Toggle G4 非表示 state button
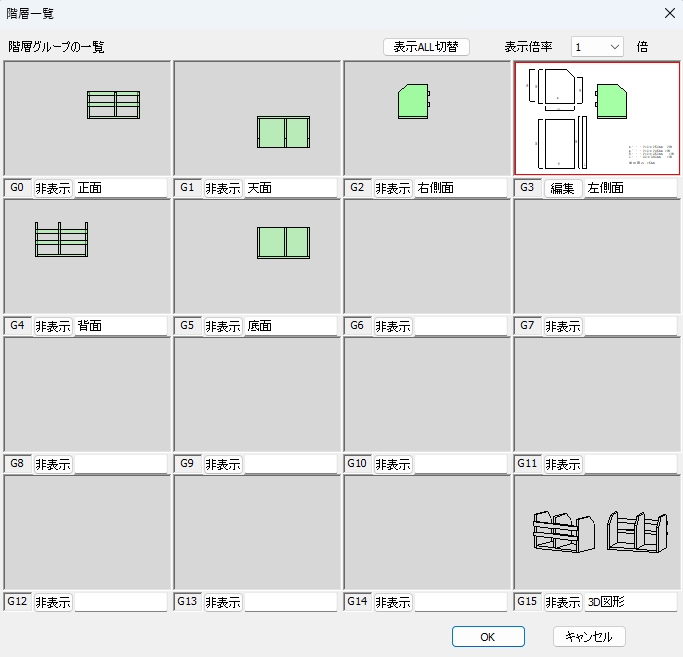This screenshot has height=657, width=683. 53,326
